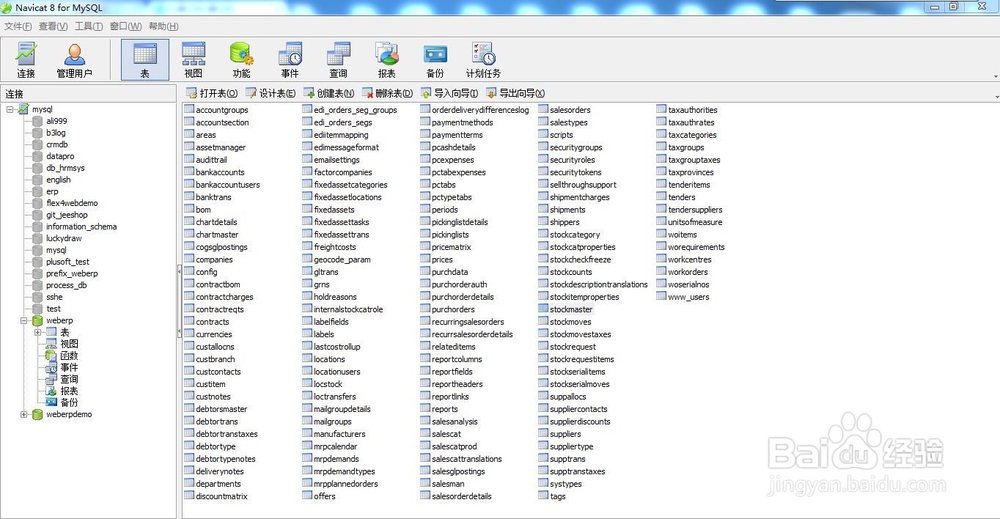Select the salesorderdetails table
The width and height of the screenshot is (1000, 519).
click(461, 496)
